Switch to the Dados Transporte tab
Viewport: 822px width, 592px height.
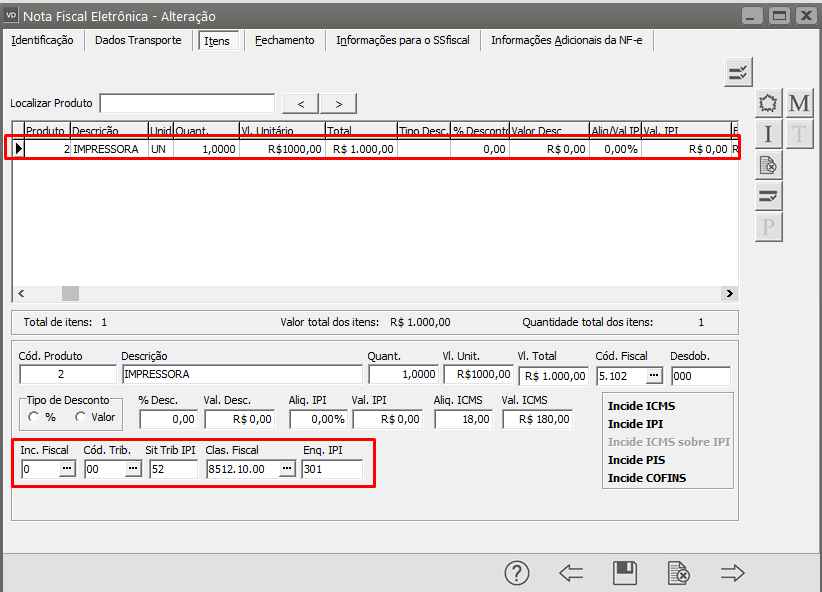click(138, 40)
